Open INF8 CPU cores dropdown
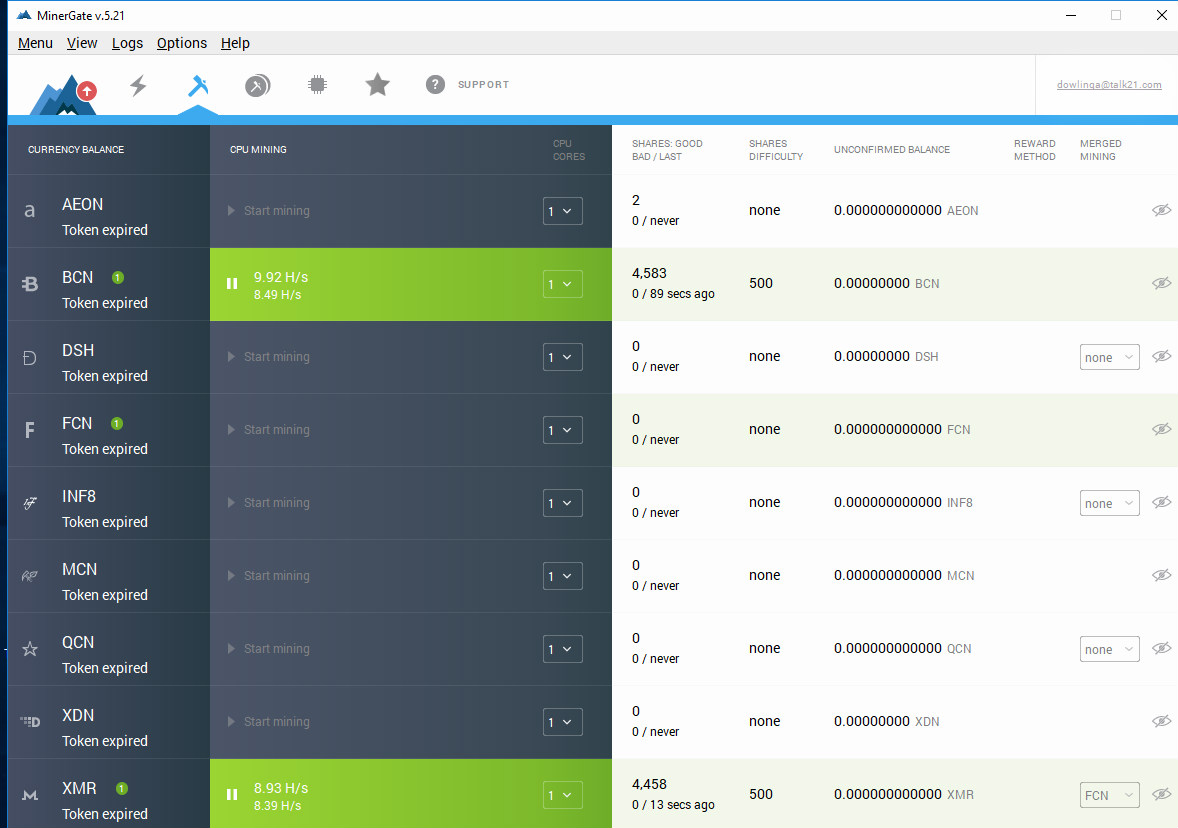 [563, 503]
